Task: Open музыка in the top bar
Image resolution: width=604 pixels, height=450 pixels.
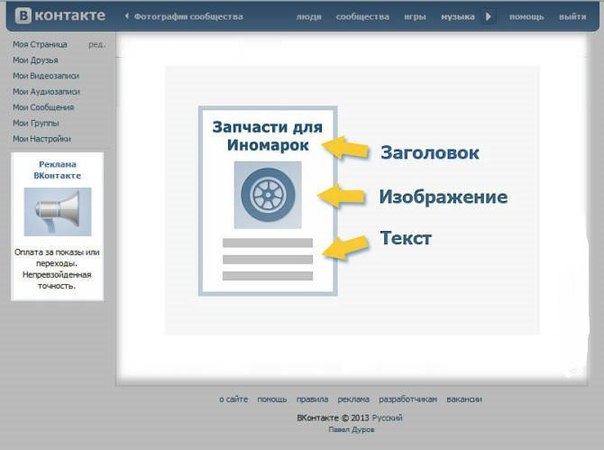Action: (459, 17)
